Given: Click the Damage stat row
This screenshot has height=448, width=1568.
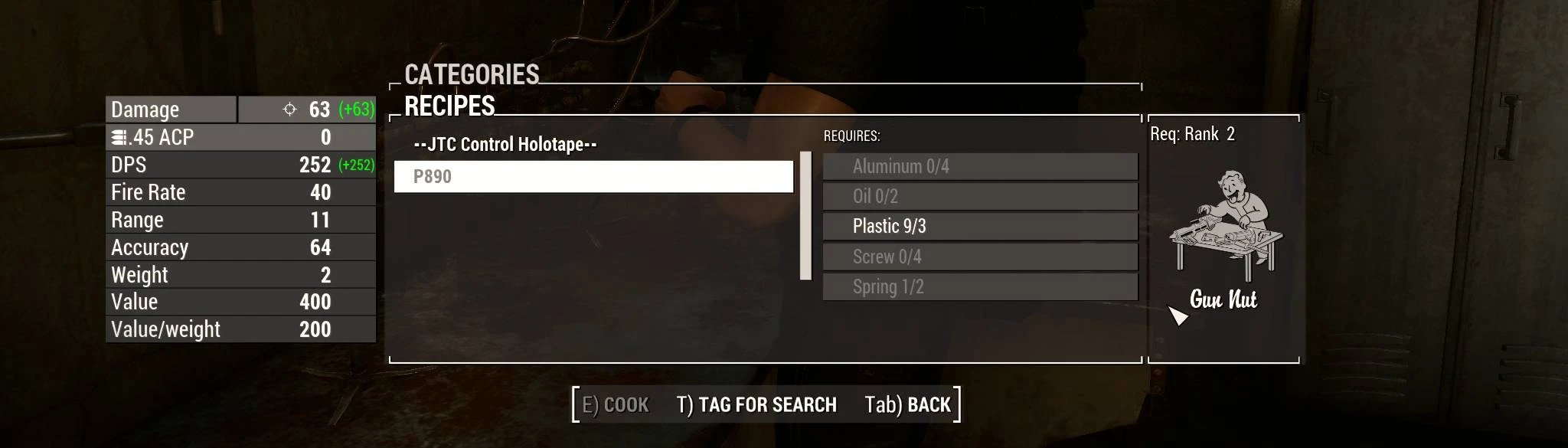Looking at the screenshot, I should 240,110.
